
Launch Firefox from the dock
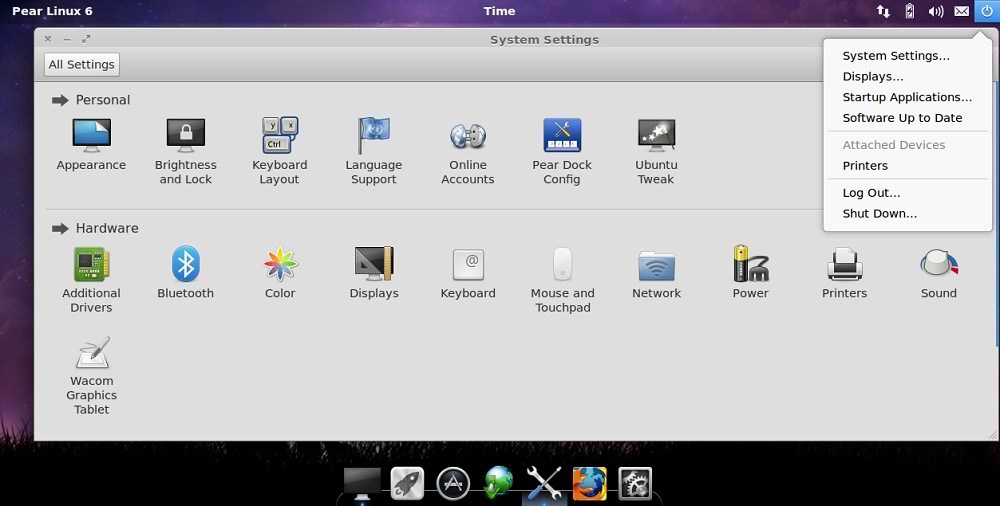(589, 483)
